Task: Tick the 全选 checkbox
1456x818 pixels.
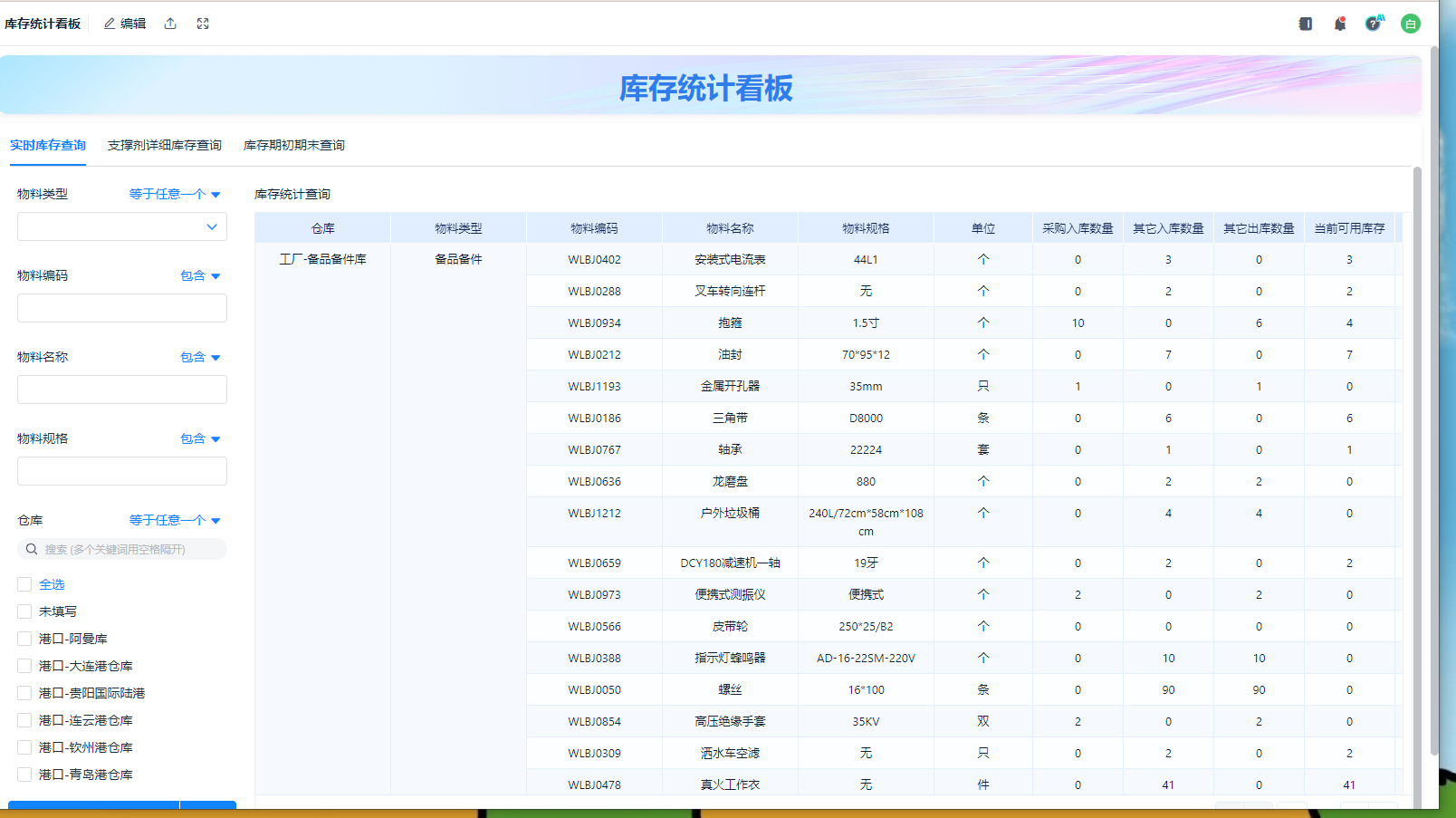Action: (24, 584)
